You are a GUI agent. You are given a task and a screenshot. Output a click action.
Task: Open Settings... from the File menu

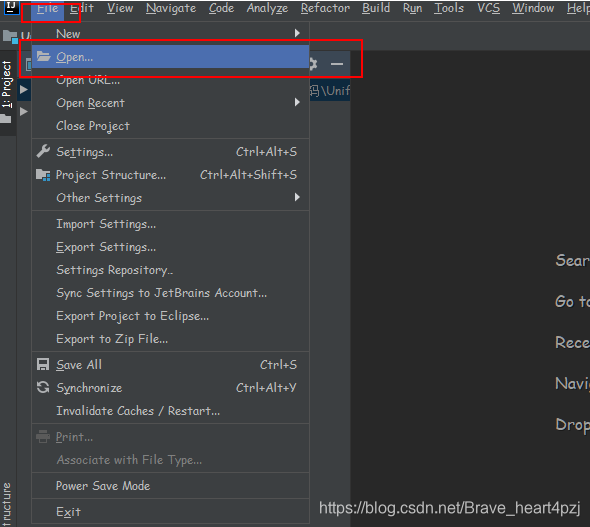[170, 152]
